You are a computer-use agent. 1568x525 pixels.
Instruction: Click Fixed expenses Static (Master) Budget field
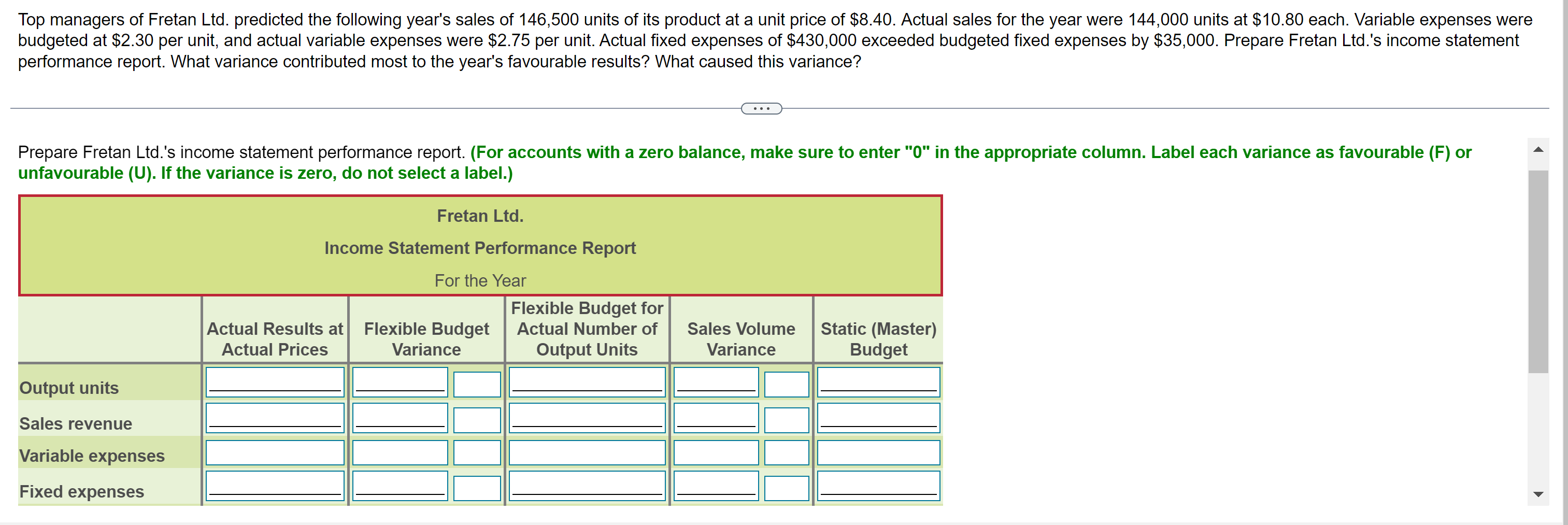pos(878,486)
